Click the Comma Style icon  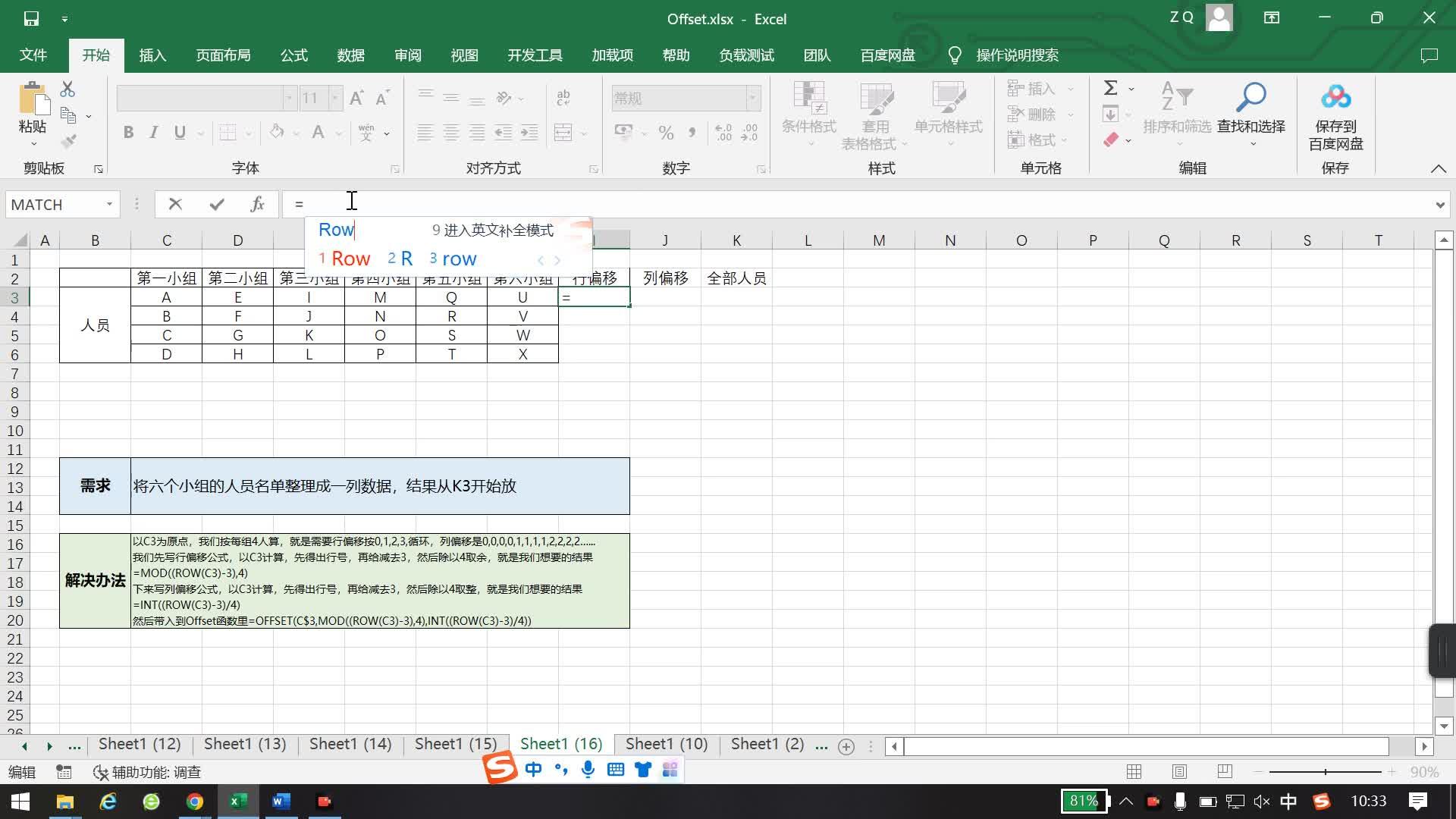coord(692,133)
